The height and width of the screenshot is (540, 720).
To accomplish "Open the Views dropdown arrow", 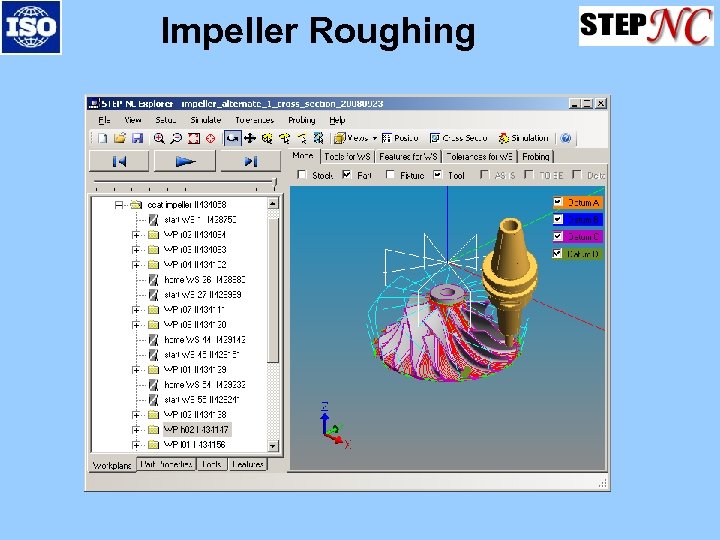I will pos(375,138).
